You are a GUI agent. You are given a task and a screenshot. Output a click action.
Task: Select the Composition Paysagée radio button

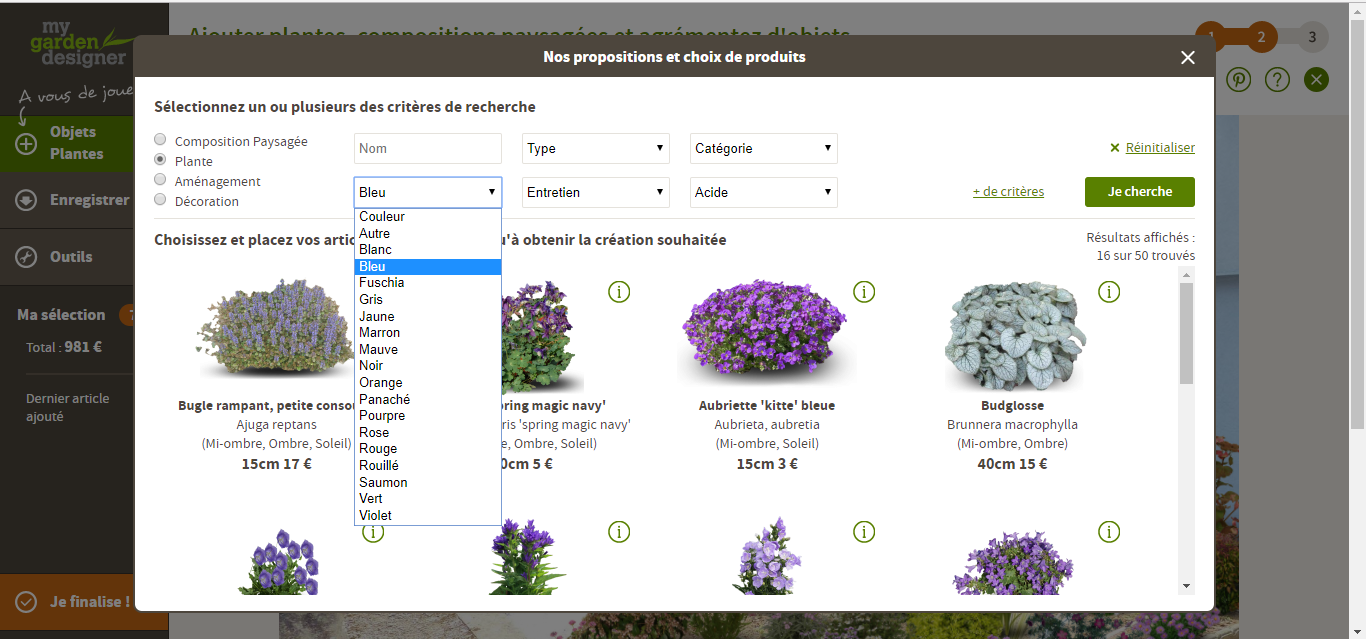[x=160, y=139]
